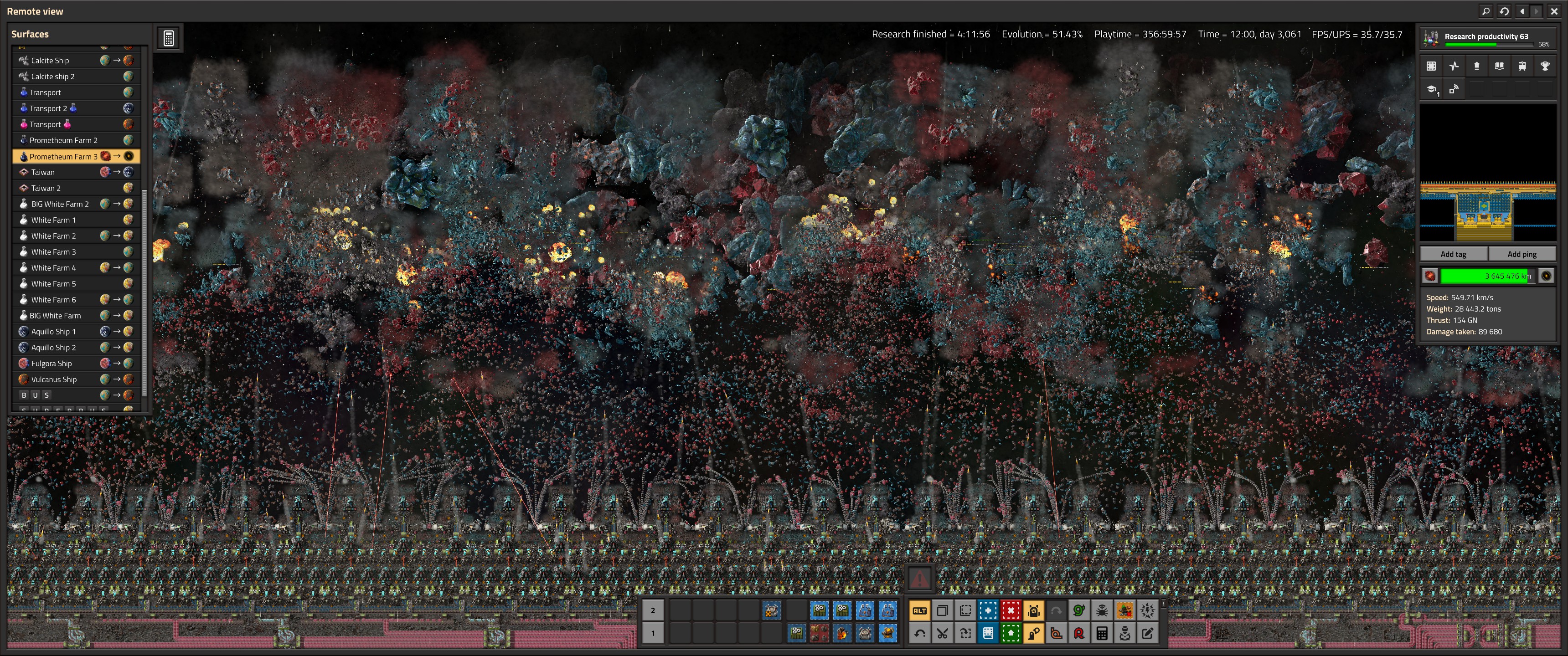Viewport: 1568px width, 656px height.
Task: Select White Farm 6 surface
Action: point(76,299)
